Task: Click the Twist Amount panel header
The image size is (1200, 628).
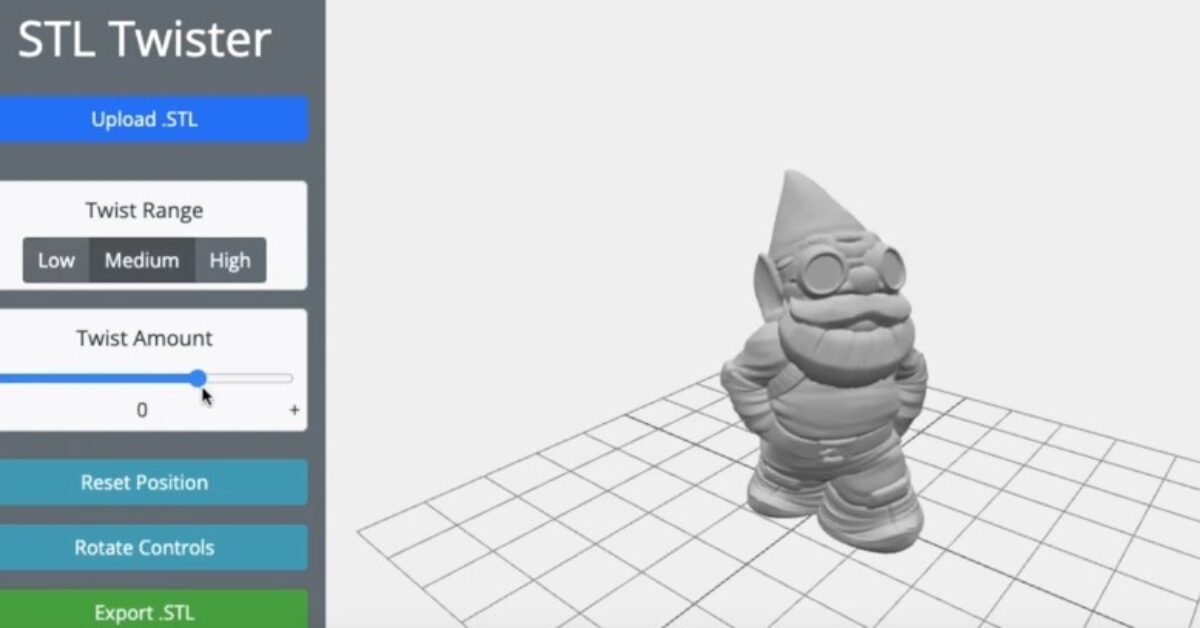Action: click(143, 338)
